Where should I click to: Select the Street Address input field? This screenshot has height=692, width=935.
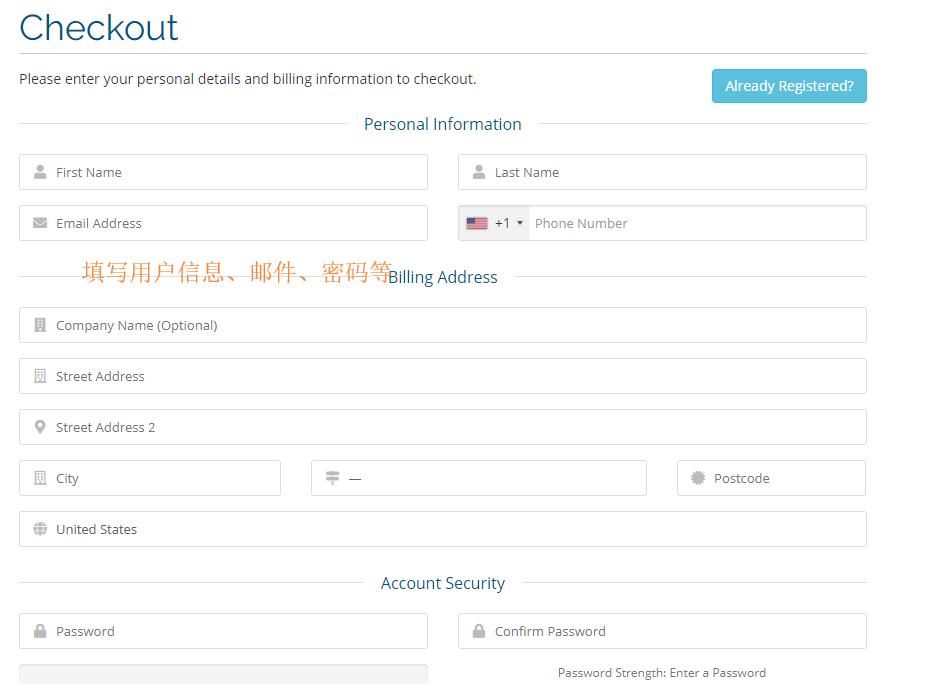(x=450, y=376)
